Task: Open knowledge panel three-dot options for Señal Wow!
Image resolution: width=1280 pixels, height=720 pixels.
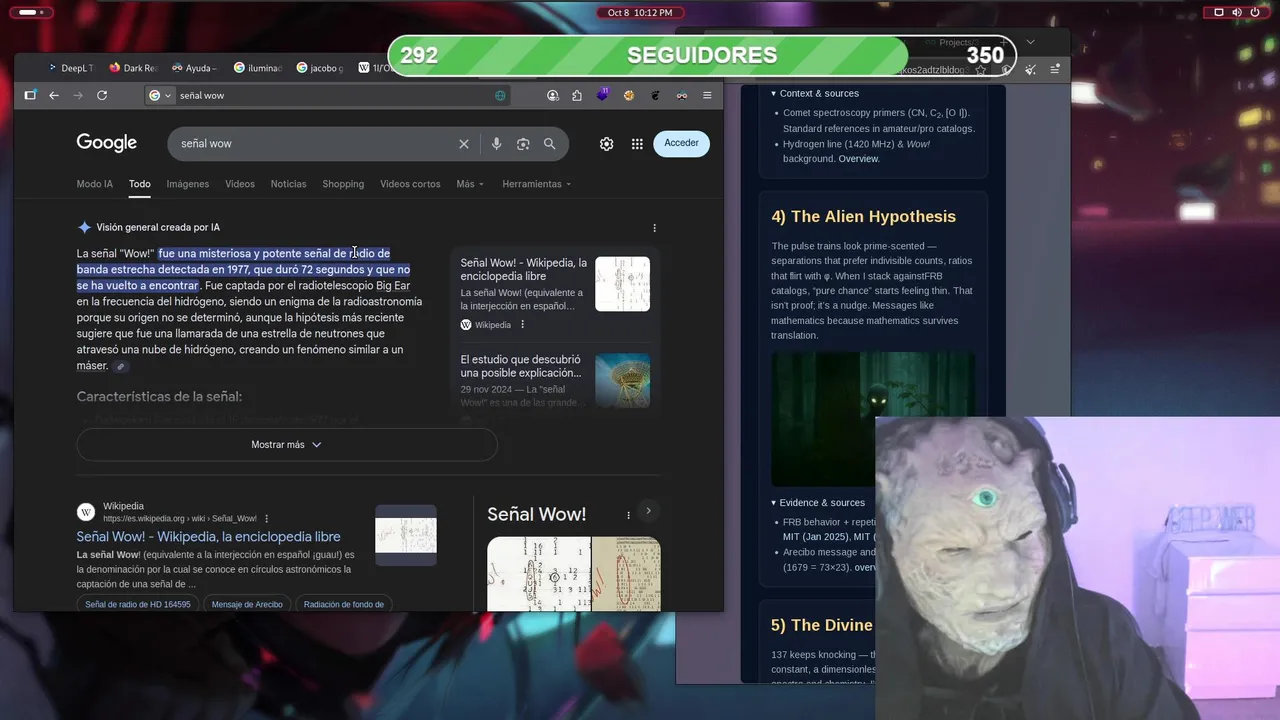Action: tap(628, 515)
